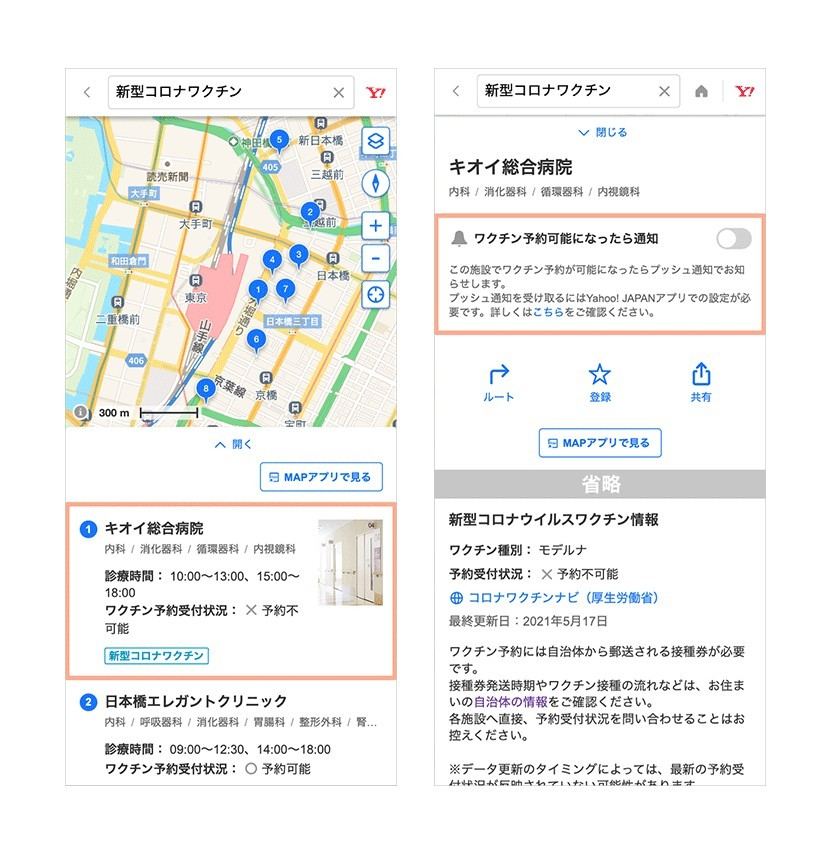Screen dimensions: 829x854
Task: Zoom out on the map
Action: pyautogui.click(x=376, y=258)
